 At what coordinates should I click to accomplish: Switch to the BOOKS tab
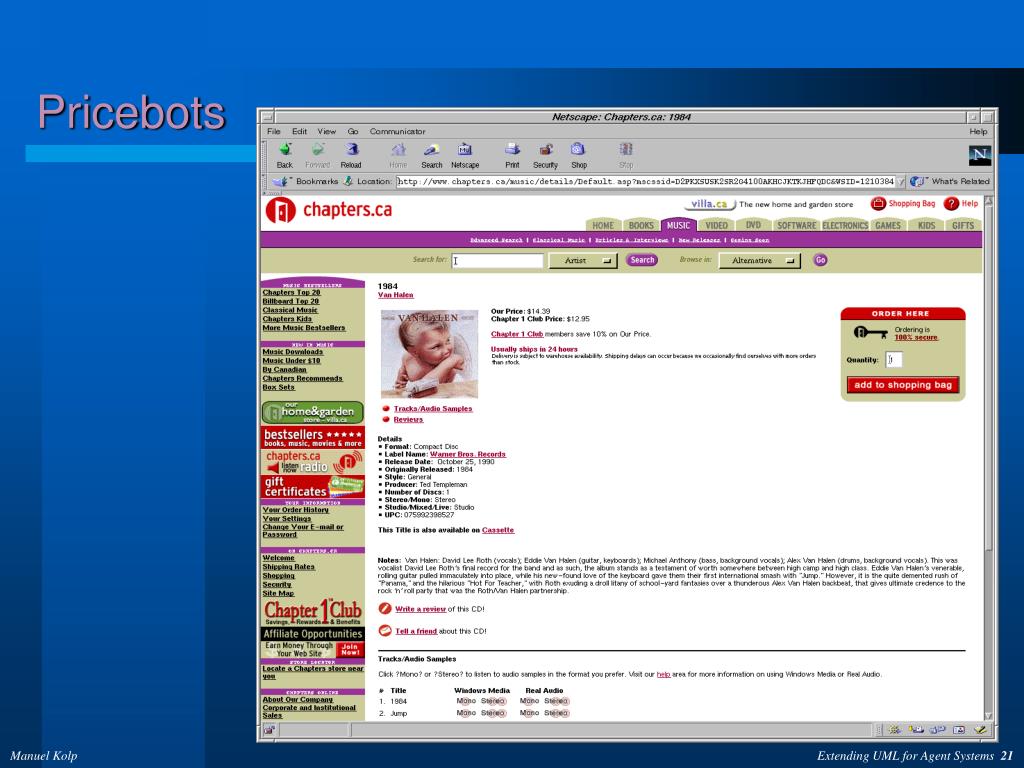pos(641,225)
